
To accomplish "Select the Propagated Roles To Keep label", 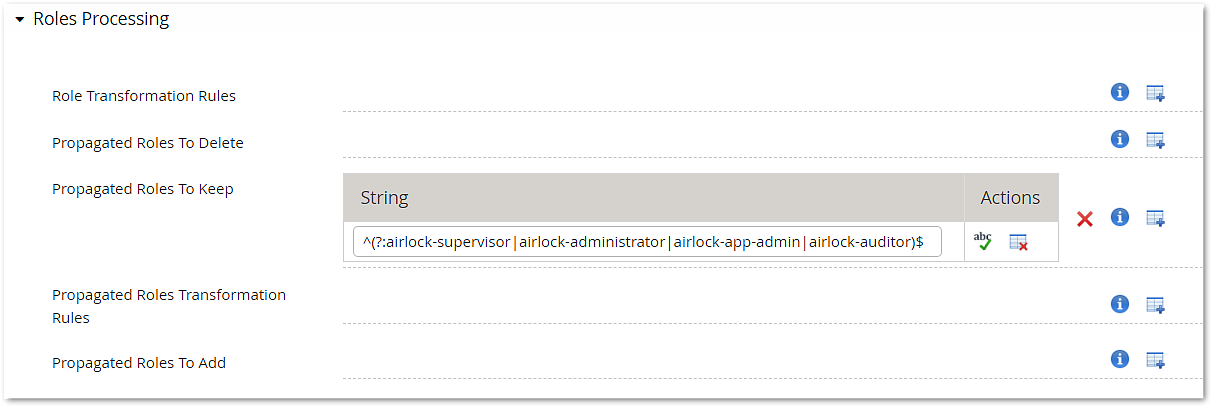I will (x=143, y=189).
